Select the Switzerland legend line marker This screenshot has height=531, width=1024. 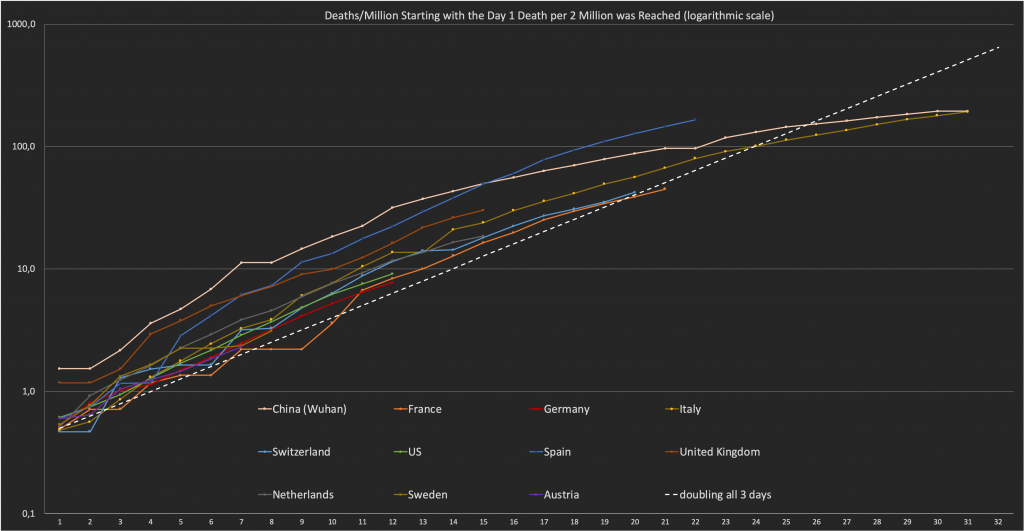pyautogui.click(x=266, y=451)
